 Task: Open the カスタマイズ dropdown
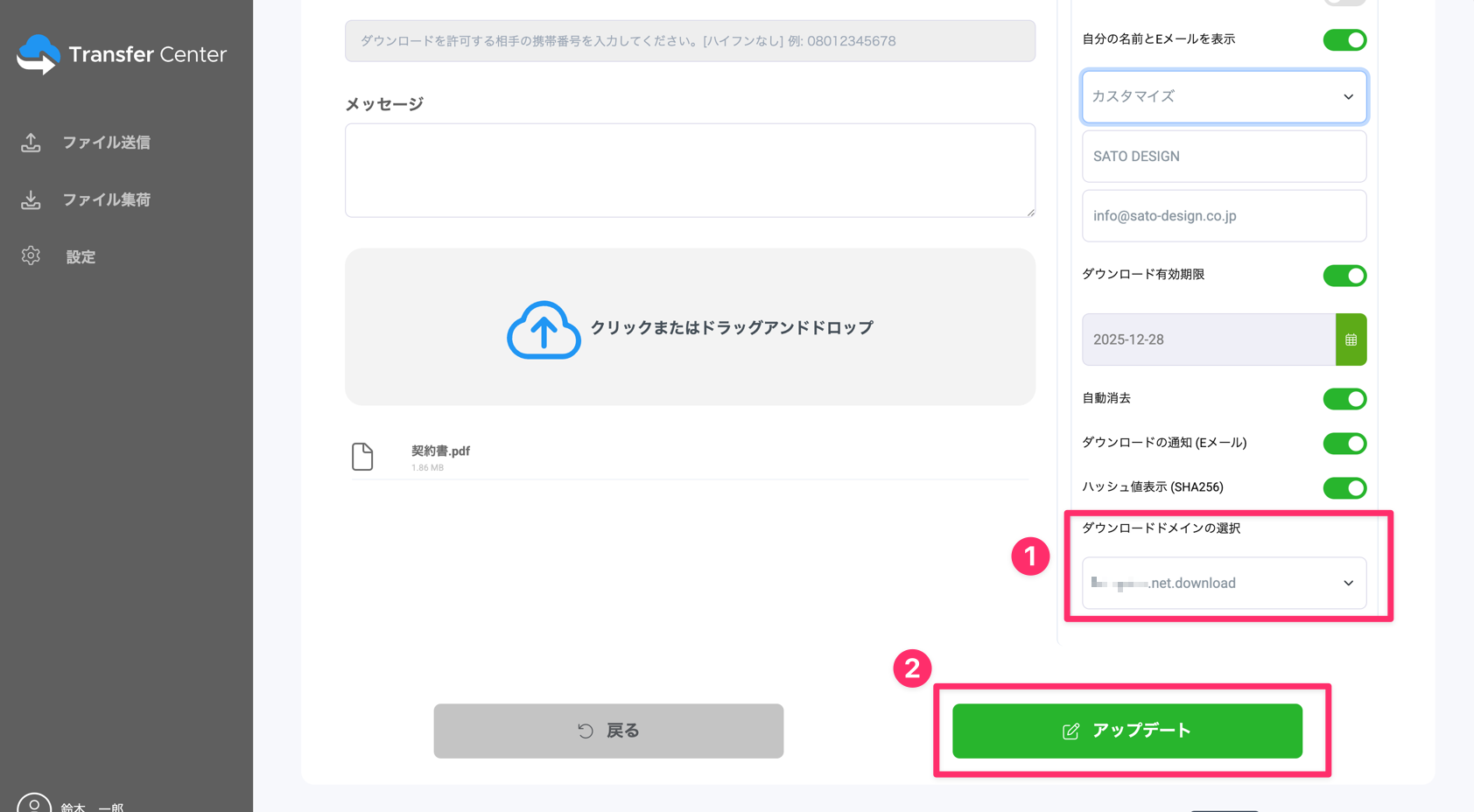1224,96
